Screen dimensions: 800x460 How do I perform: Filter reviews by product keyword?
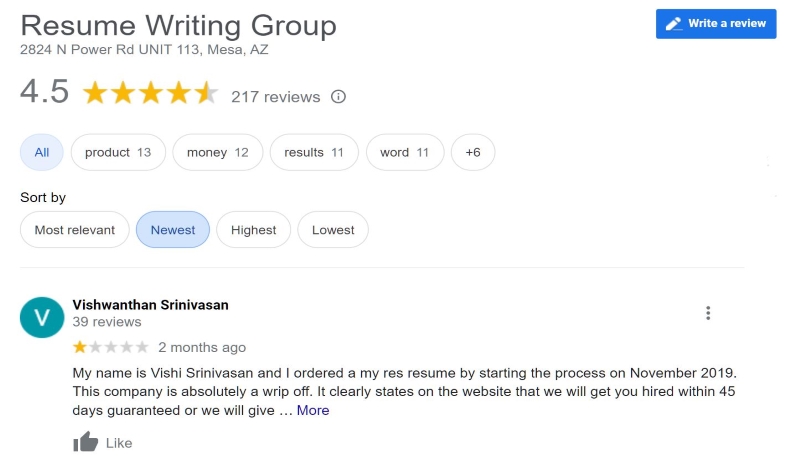(118, 152)
